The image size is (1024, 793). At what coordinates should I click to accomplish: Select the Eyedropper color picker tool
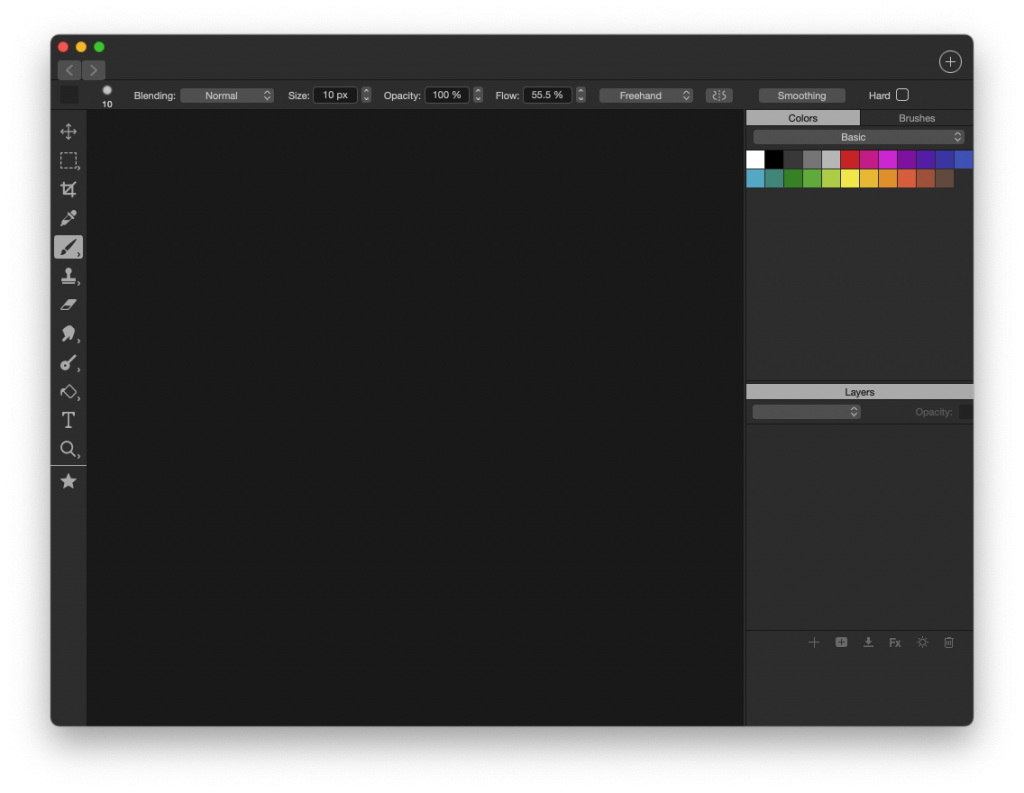pyautogui.click(x=69, y=218)
